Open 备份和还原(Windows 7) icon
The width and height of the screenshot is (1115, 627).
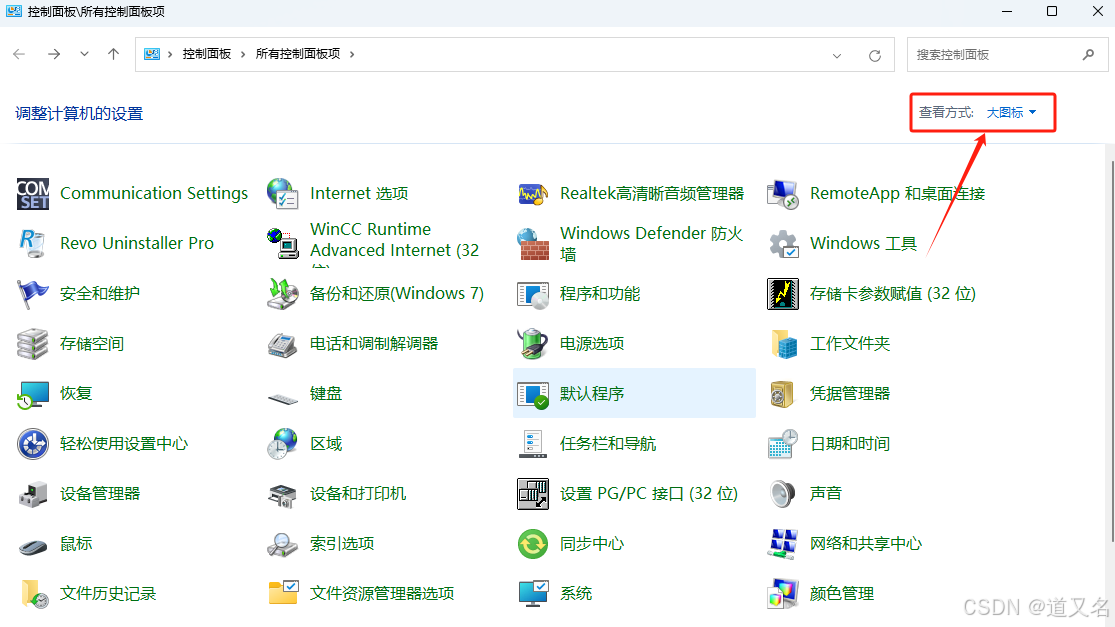pos(283,294)
